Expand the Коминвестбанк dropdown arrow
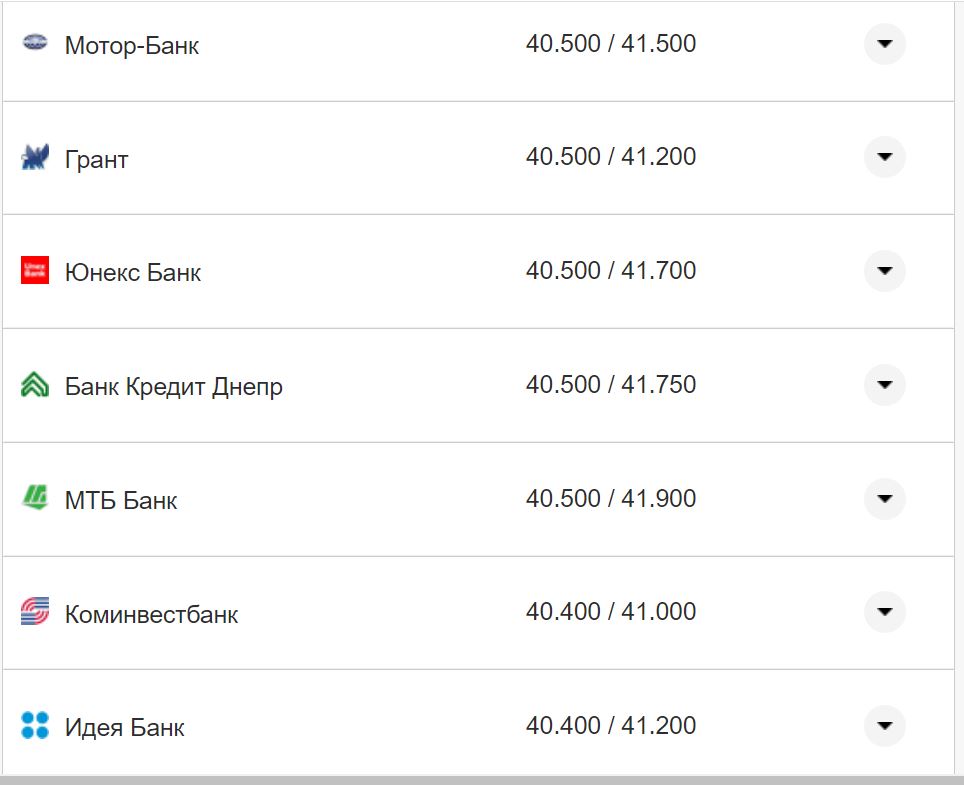 [x=884, y=612]
